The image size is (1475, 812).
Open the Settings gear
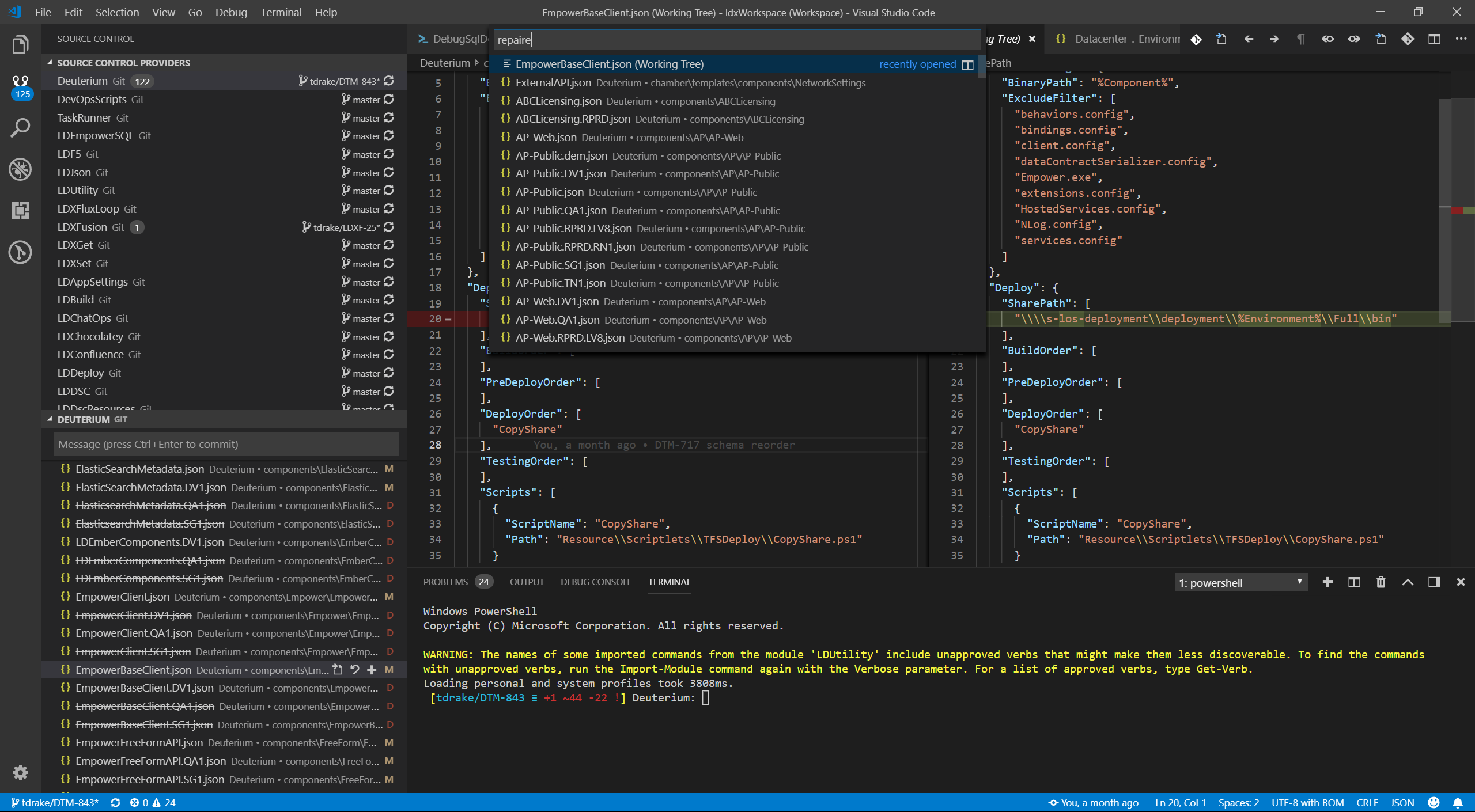point(20,772)
